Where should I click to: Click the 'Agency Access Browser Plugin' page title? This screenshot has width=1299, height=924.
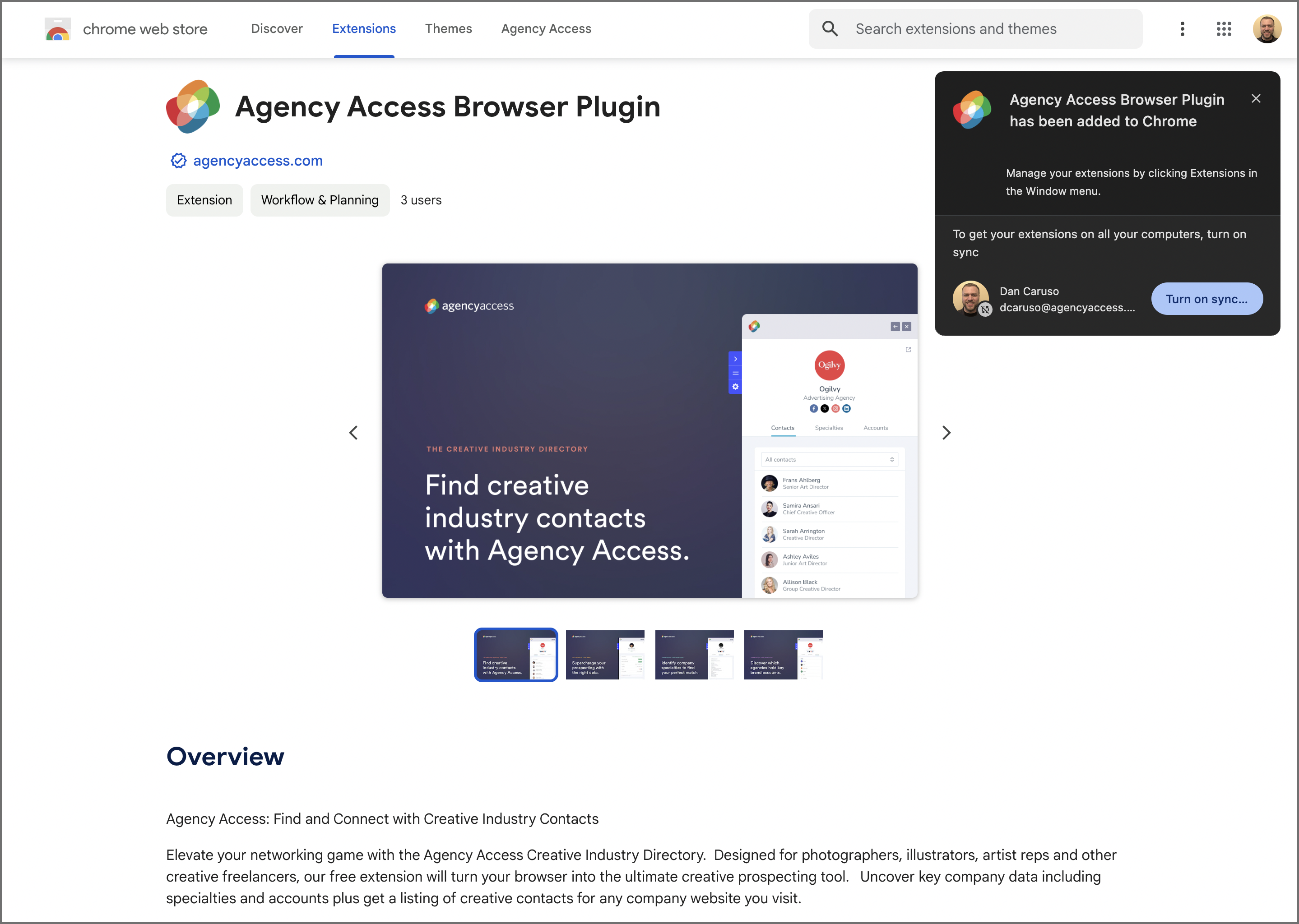(448, 106)
